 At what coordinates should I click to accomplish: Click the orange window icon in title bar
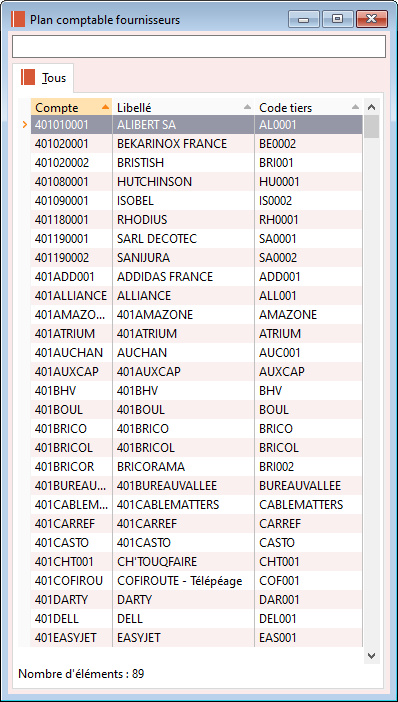(x=18, y=20)
